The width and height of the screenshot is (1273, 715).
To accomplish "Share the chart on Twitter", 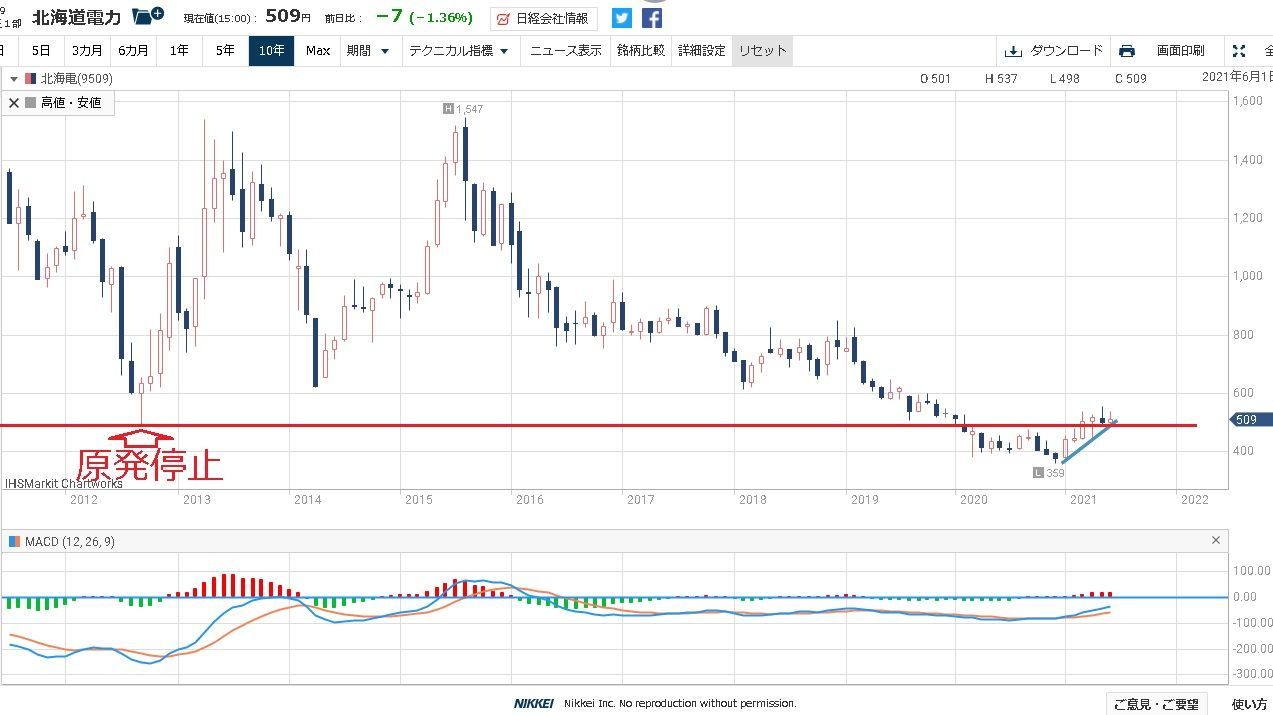I will pyautogui.click(x=622, y=18).
